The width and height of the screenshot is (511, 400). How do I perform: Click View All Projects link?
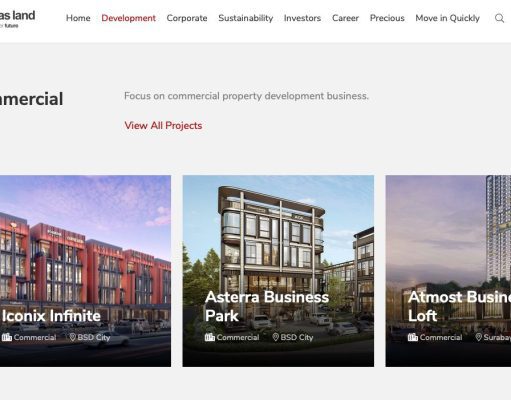(163, 126)
